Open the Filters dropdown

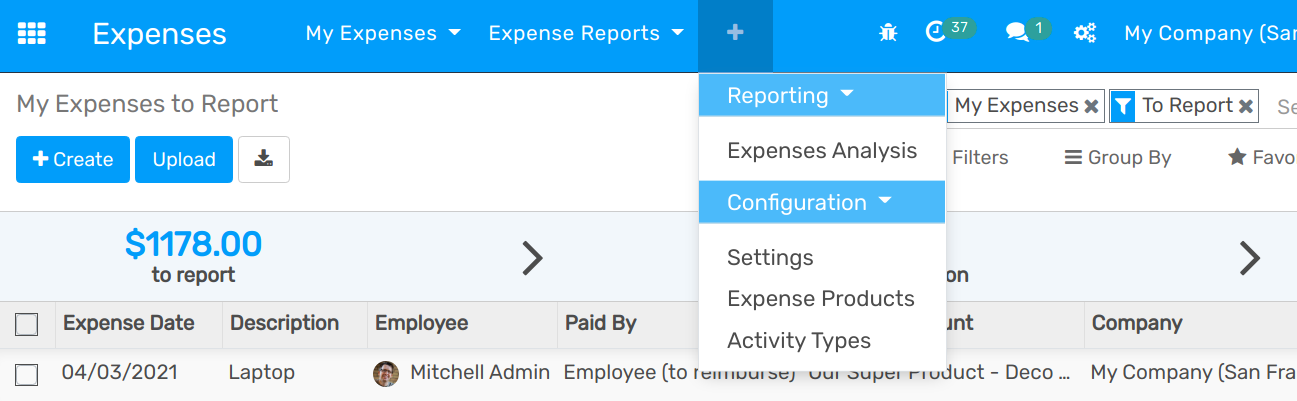980,157
